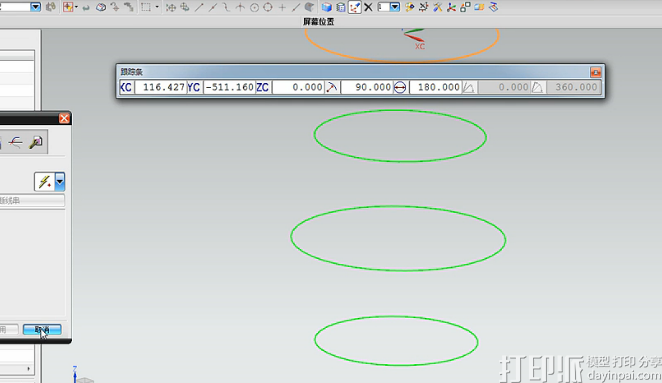Click the blue shaded cube icon

(x=326, y=7)
